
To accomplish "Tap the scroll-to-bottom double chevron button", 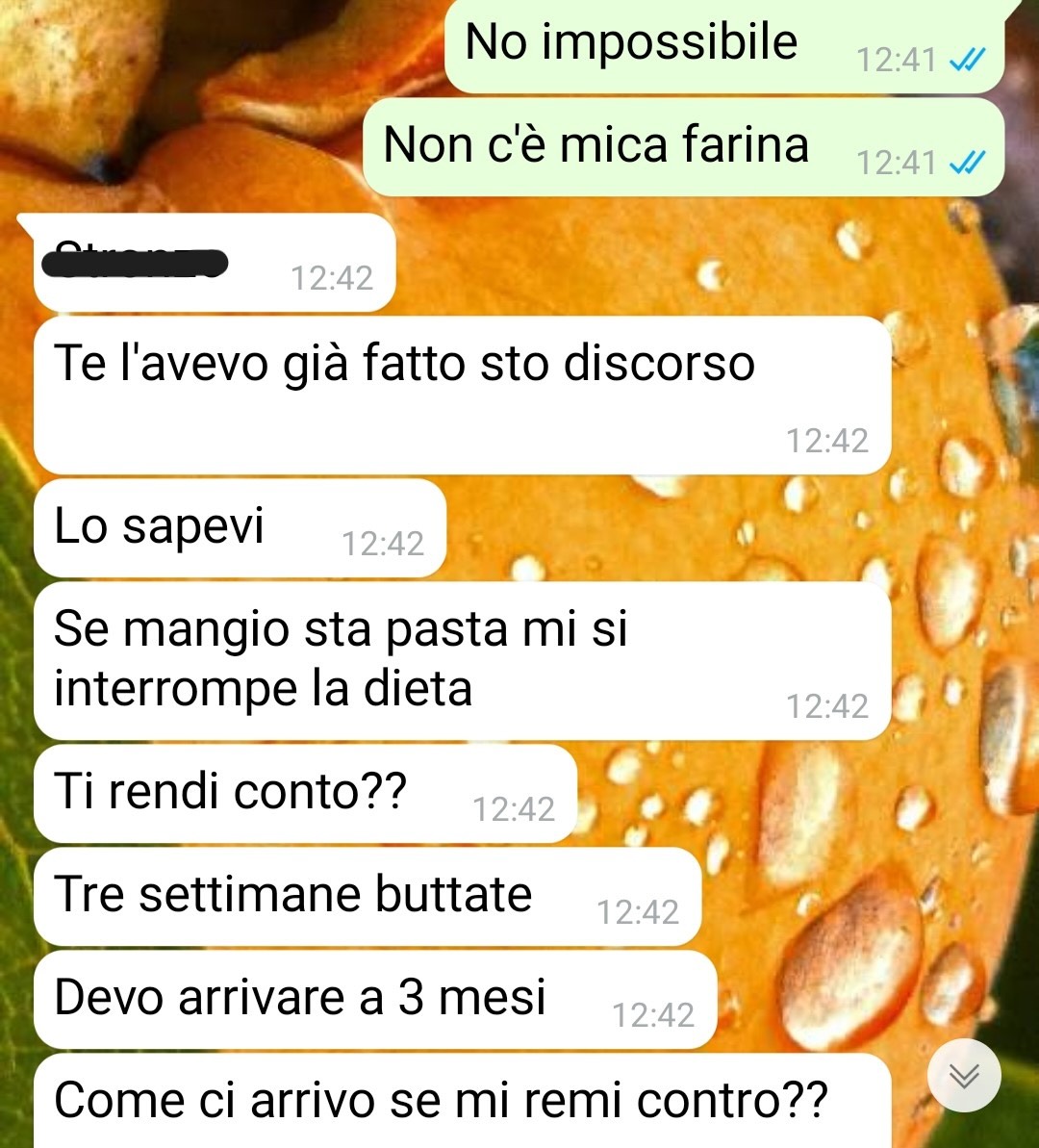I will pos(964,1076).
